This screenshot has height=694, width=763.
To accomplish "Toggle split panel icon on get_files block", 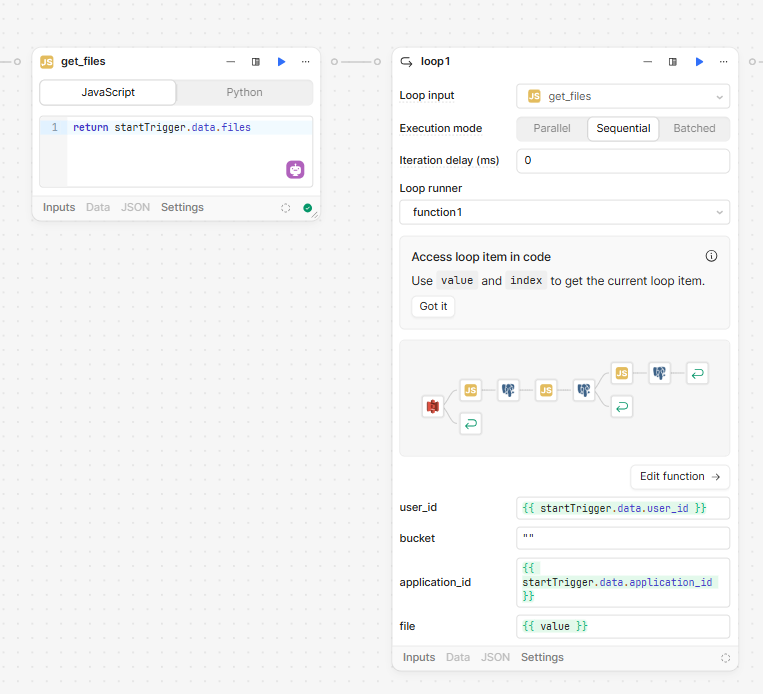I will click(255, 62).
